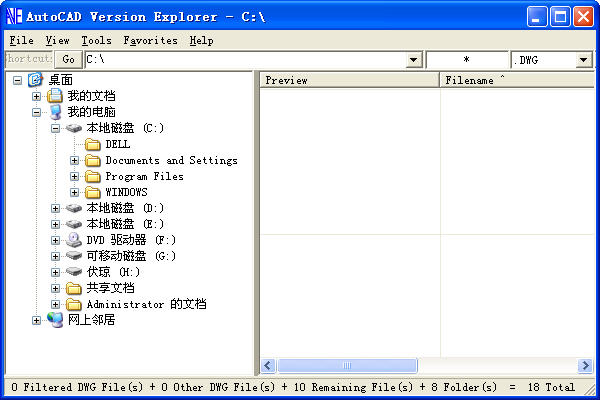Open the path C:\ dropdown arrow
The image size is (600, 400).
(x=413, y=60)
